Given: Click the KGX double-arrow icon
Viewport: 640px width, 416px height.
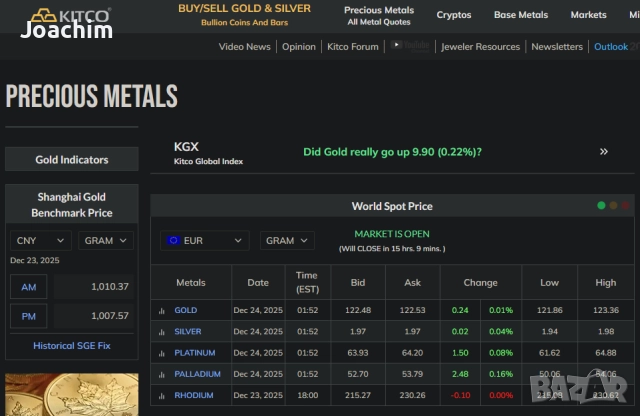Looking at the screenshot, I should pos(603,152).
